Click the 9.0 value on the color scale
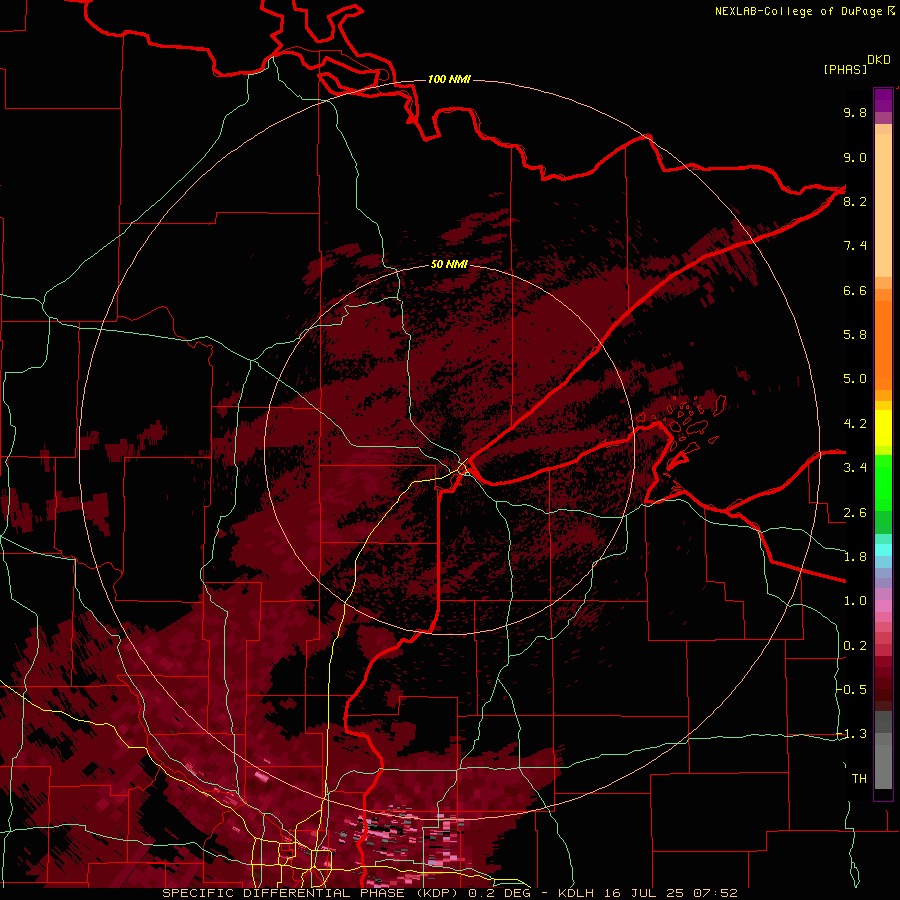This screenshot has width=900, height=900. (855, 157)
